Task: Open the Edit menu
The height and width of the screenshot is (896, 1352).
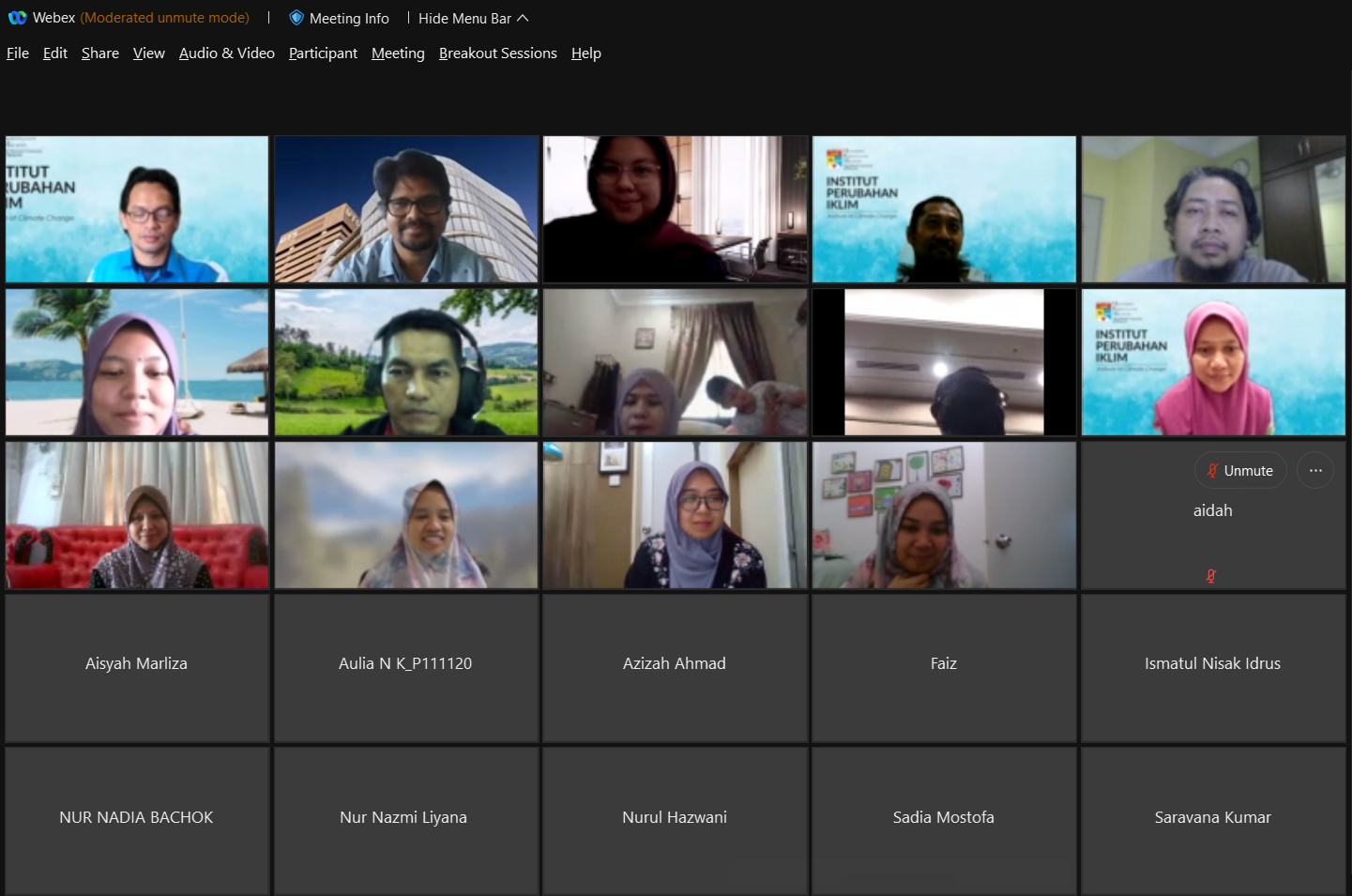Action: pyautogui.click(x=55, y=53)
